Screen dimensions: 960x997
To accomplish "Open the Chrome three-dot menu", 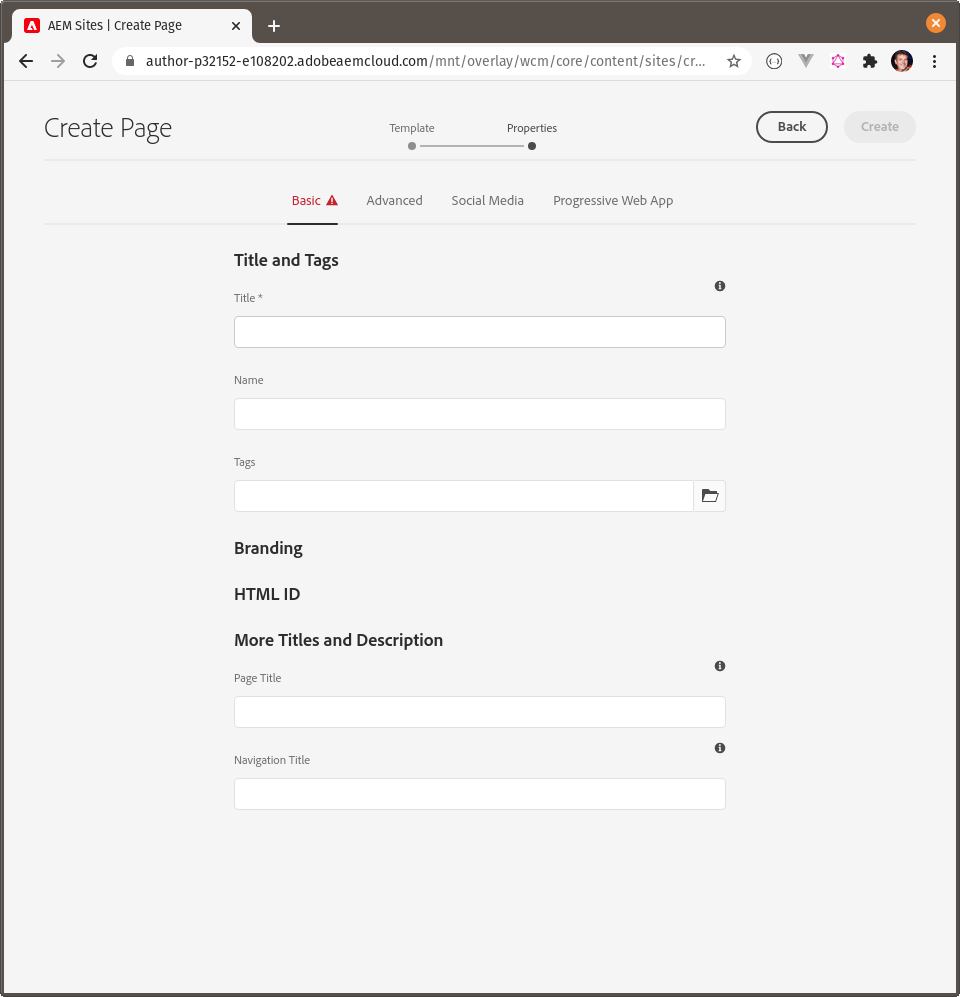I will pos(934,61).
